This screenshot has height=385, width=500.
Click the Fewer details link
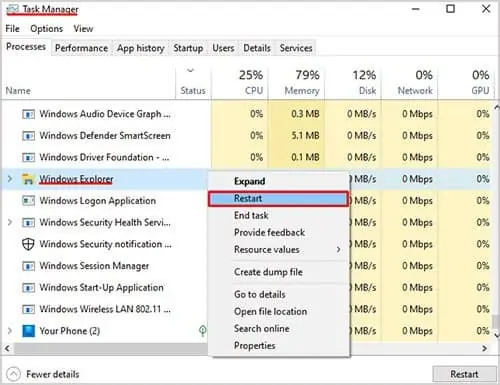click(x=53, y=374)
